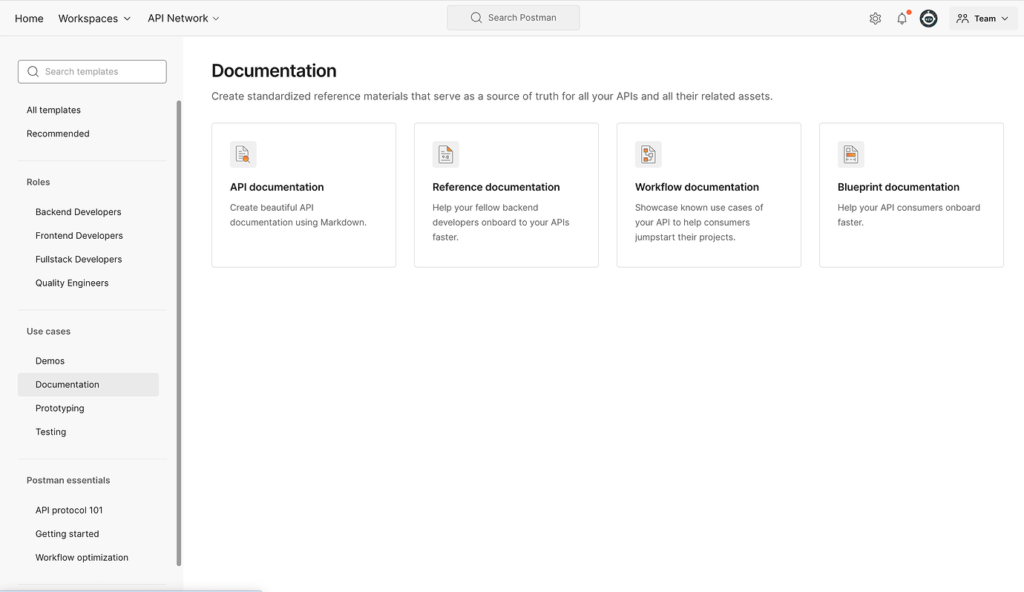Expand the Workspaces dropdown

coord(94,18)
